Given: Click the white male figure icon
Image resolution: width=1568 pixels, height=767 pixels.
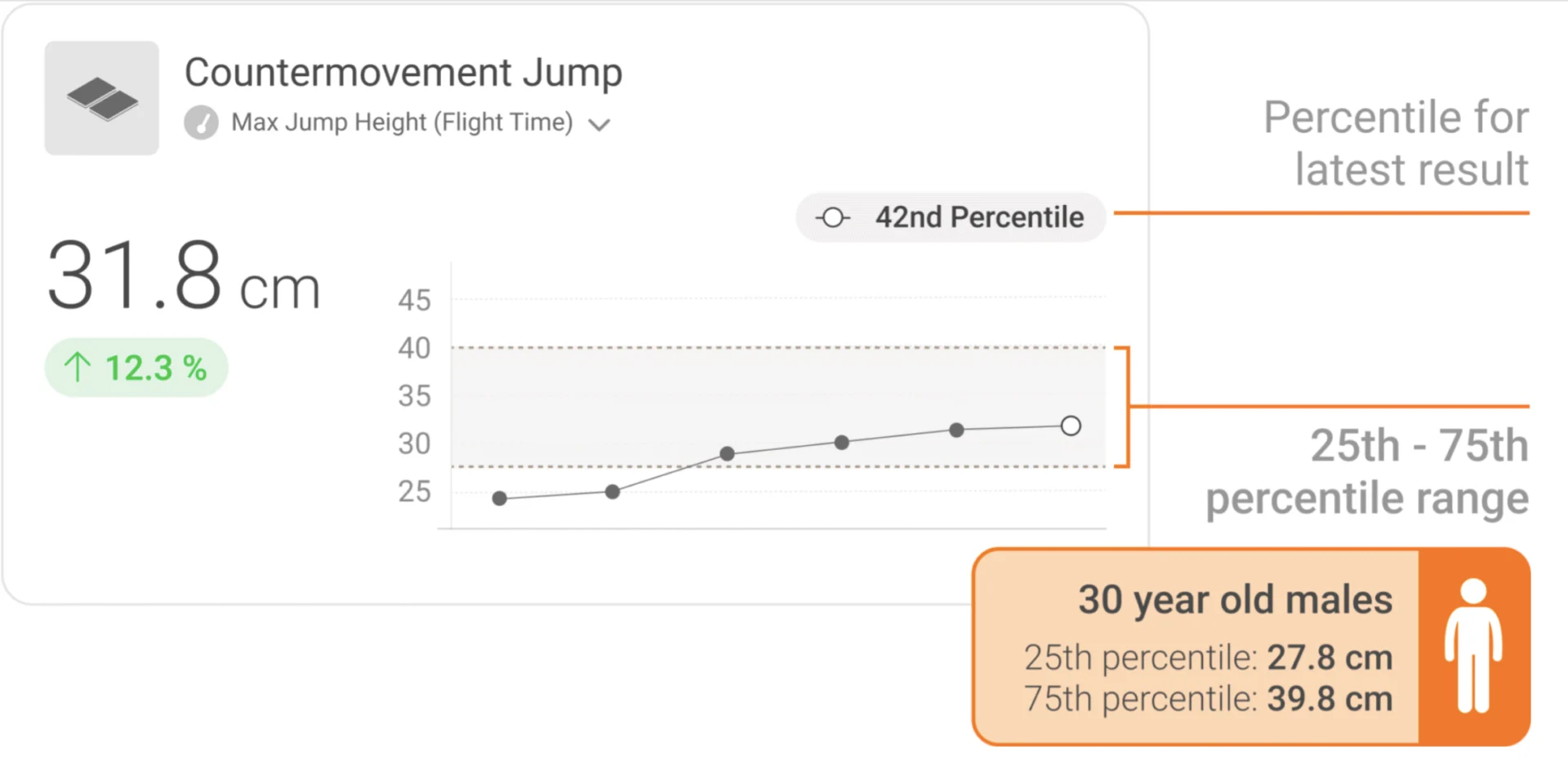Looking at the screenshot, I should point(1473,645).
